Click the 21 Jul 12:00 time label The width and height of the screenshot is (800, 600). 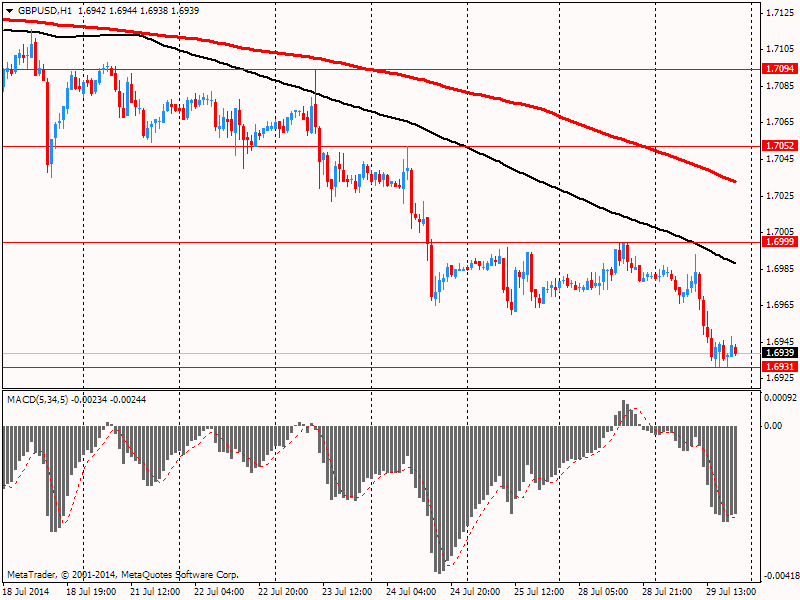155,592
